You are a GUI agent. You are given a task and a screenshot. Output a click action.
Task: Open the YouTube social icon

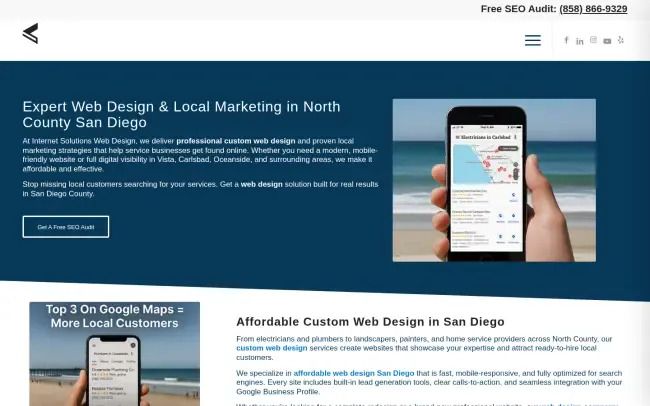pos(607,41)
